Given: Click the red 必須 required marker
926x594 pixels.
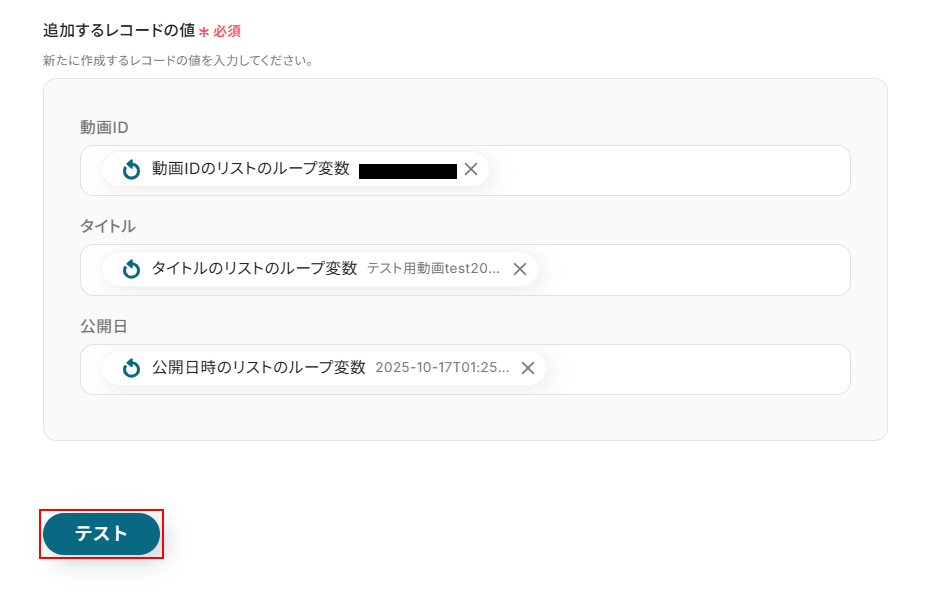Looking at the screenshot, I should (x=226, y=31).
